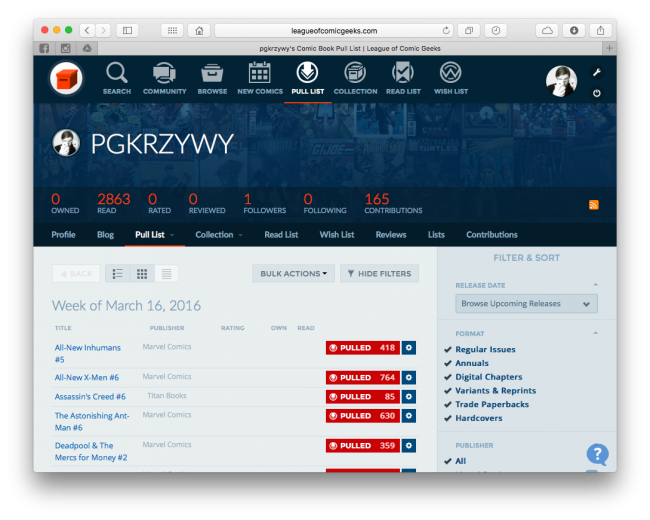Unpull All-New X-Men #6 via PULLED 764
The image size is (650, 520).
(x=363, y=377)
